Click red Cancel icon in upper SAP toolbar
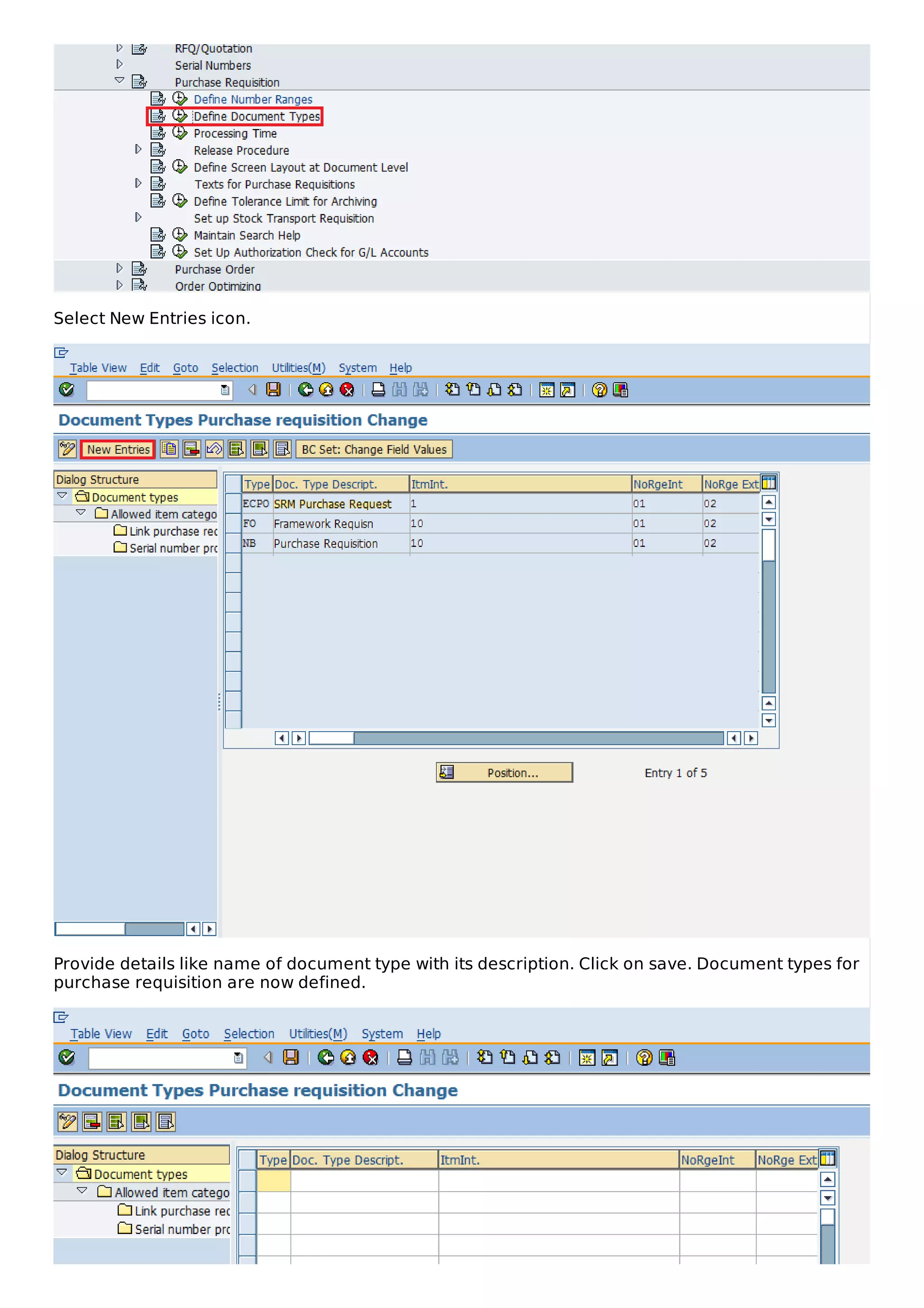Viewport: 924px width, 1308px height. point(346,390)
